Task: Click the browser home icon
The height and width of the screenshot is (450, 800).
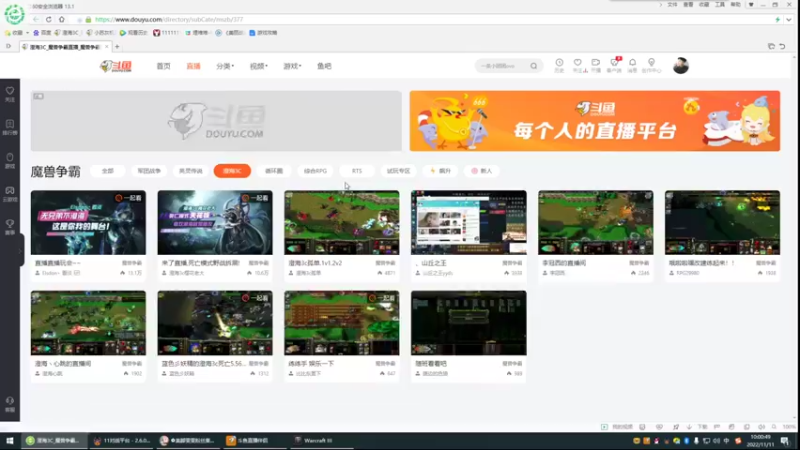Action: [62, 19]
